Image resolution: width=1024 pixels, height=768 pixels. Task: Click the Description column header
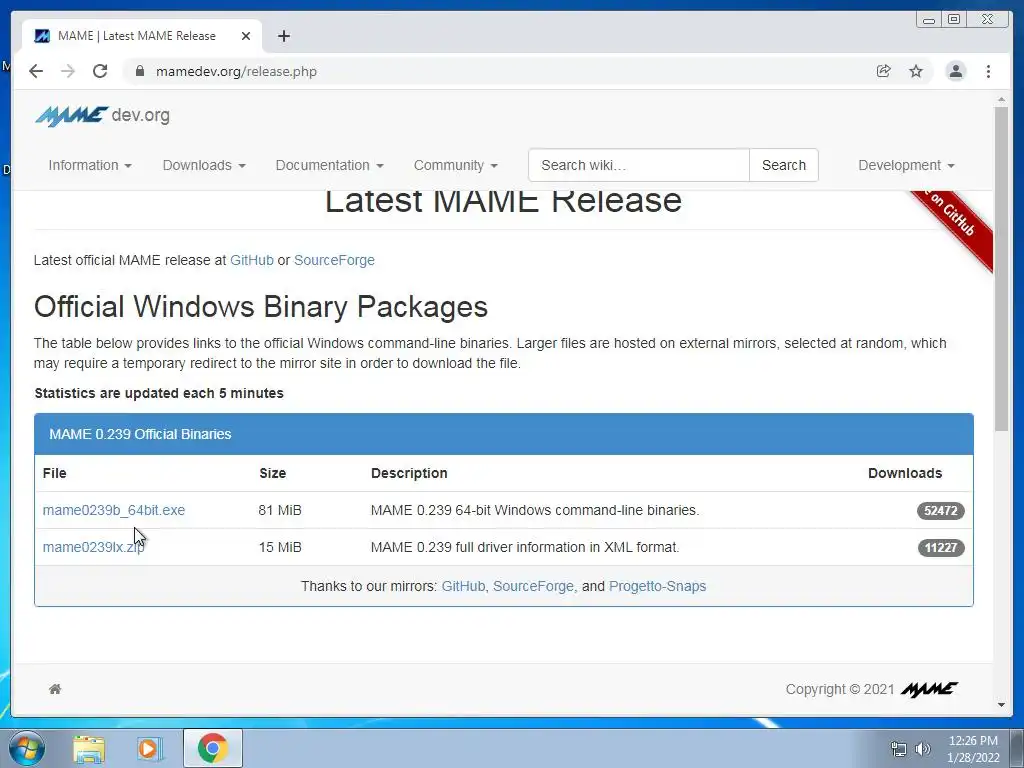[x=409, y=473]
